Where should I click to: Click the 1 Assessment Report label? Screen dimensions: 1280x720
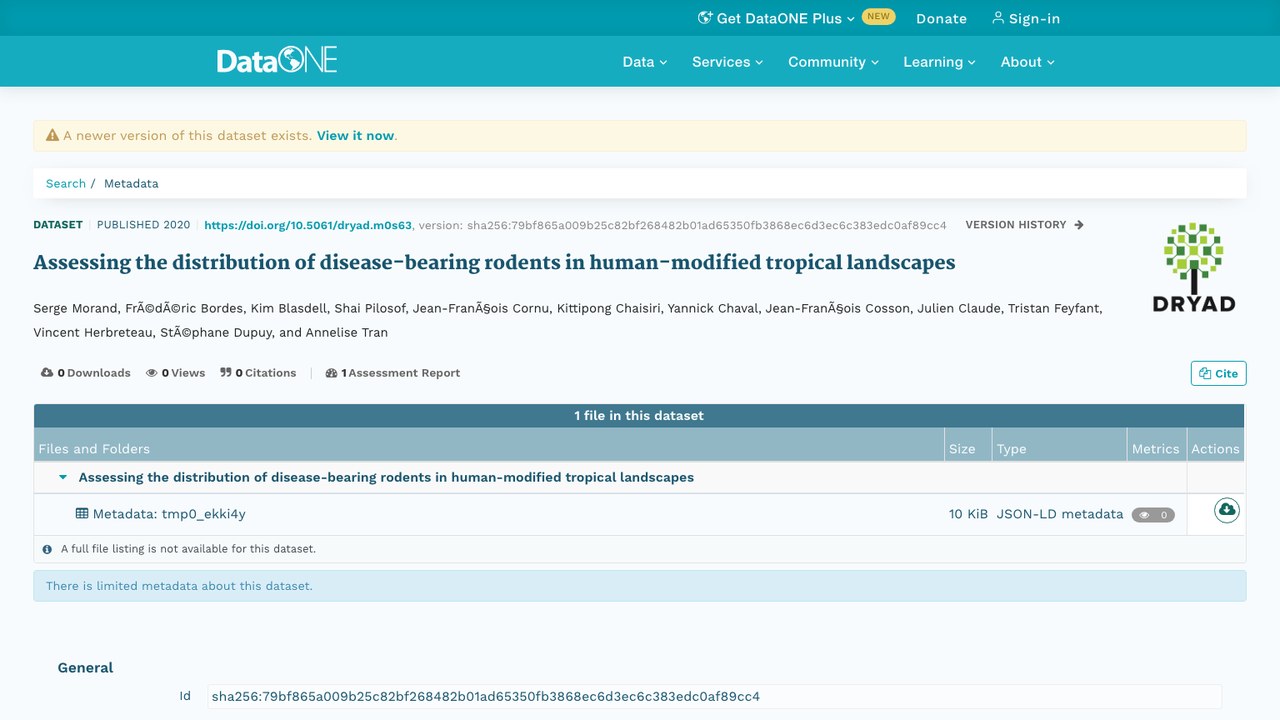tap(400, 373)
